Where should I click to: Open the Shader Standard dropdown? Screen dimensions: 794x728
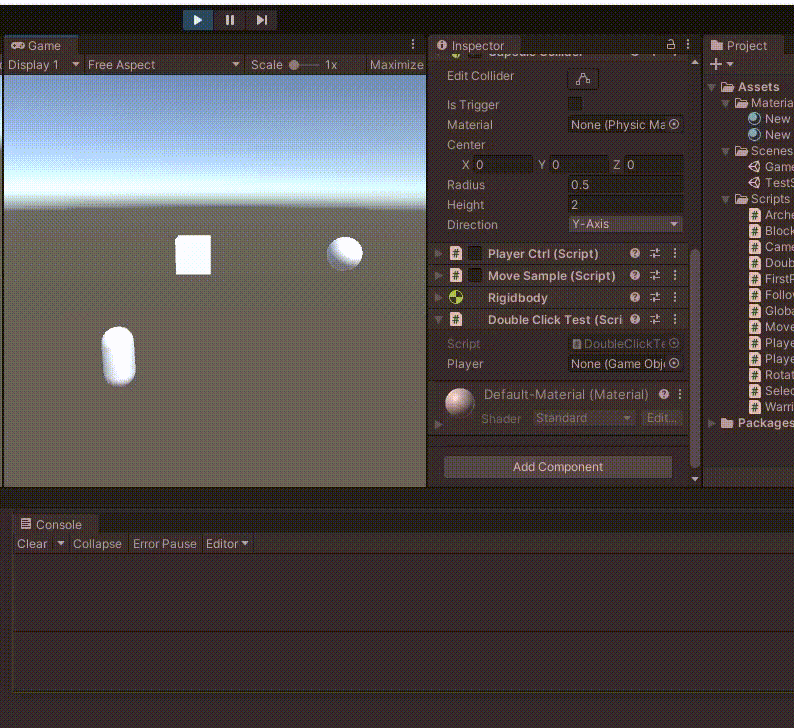(583, 418)
